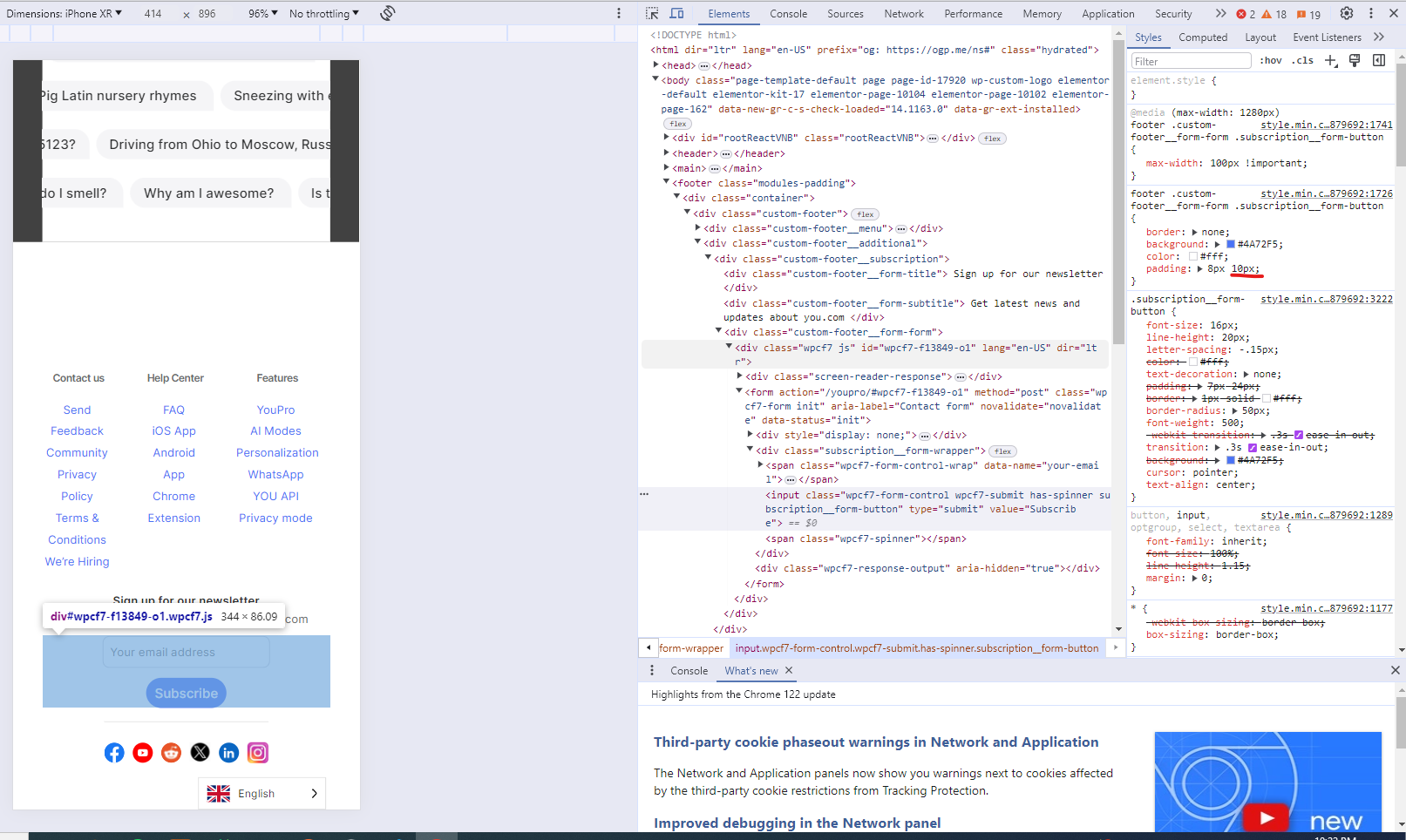Image resolution: width=1406 pixels, height=840 pixels.
Task: Open the Network tab
Action: pos(904,14)
